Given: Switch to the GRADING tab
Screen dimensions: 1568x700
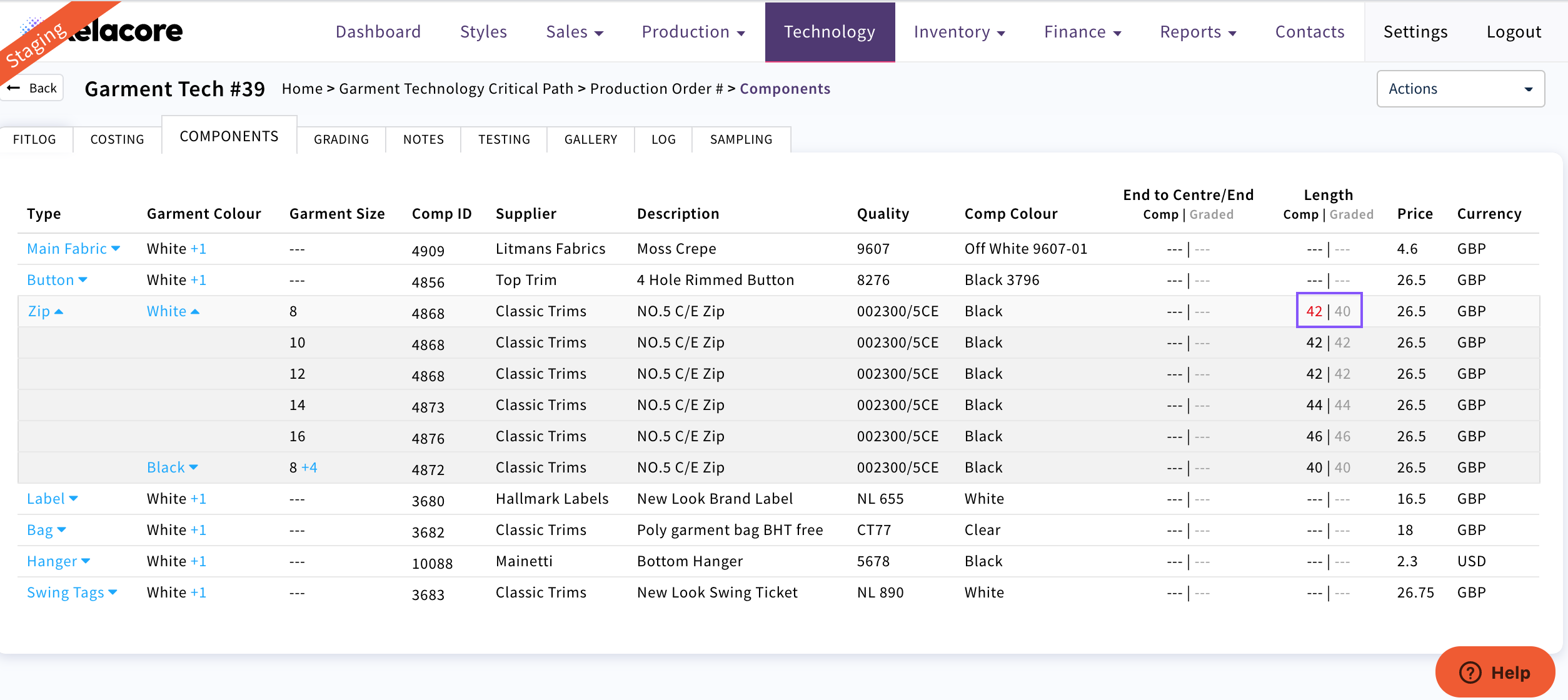Looking at the screenshot, I should pos(341,139).
